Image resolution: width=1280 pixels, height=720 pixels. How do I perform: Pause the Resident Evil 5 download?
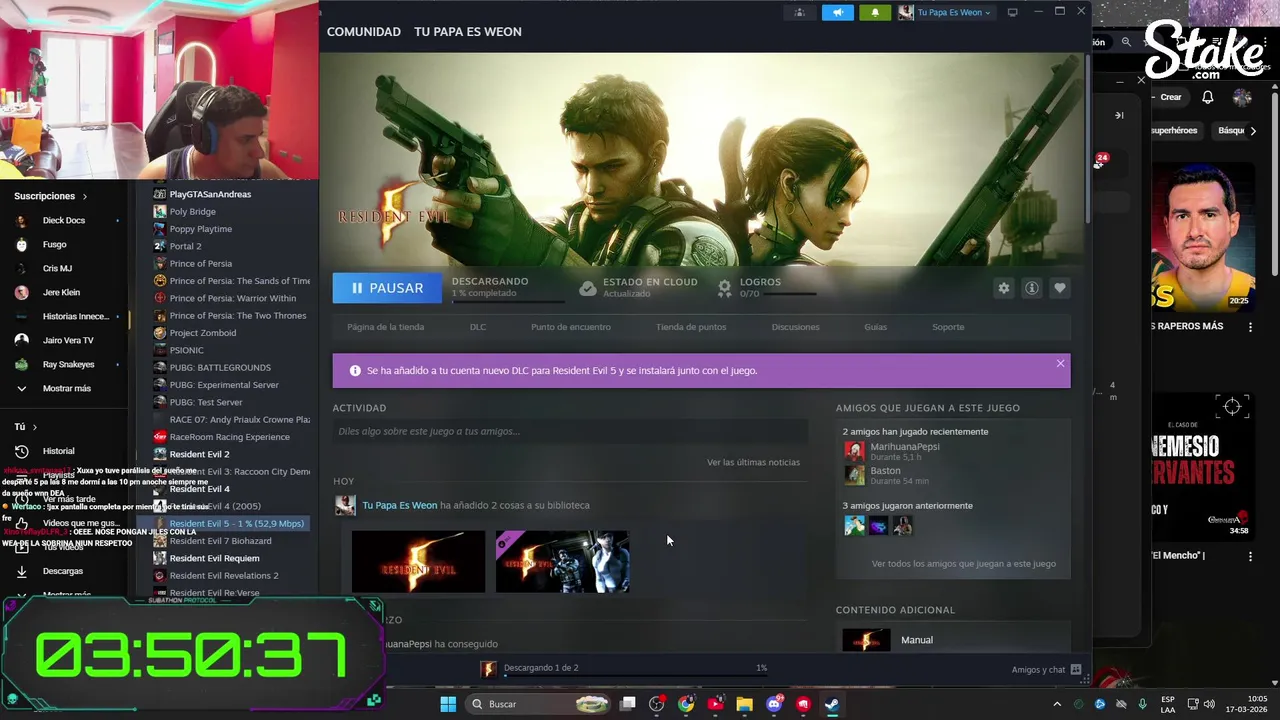click(386, 288)
